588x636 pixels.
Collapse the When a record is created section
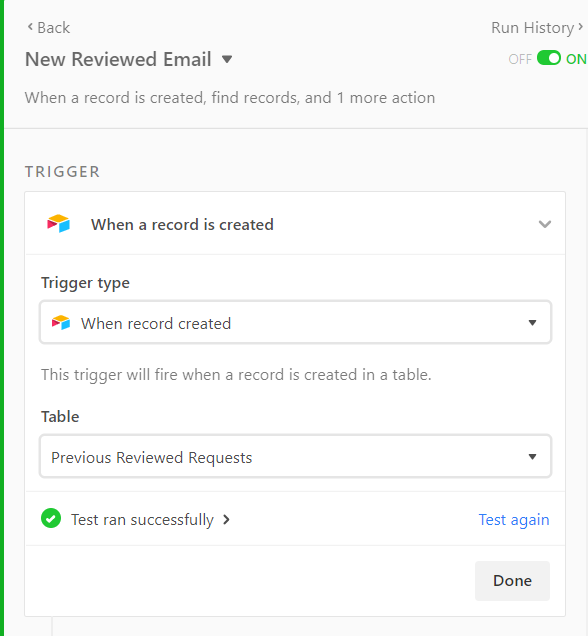pos(545,224)
